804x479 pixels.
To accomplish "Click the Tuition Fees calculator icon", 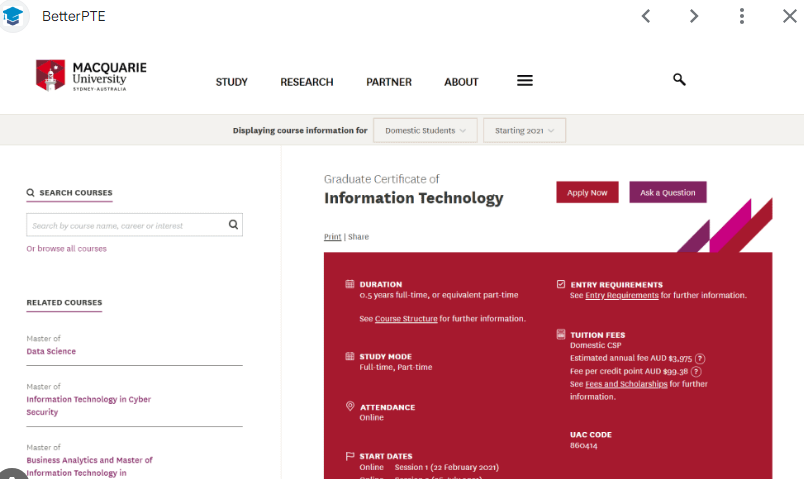I will 561,334.
